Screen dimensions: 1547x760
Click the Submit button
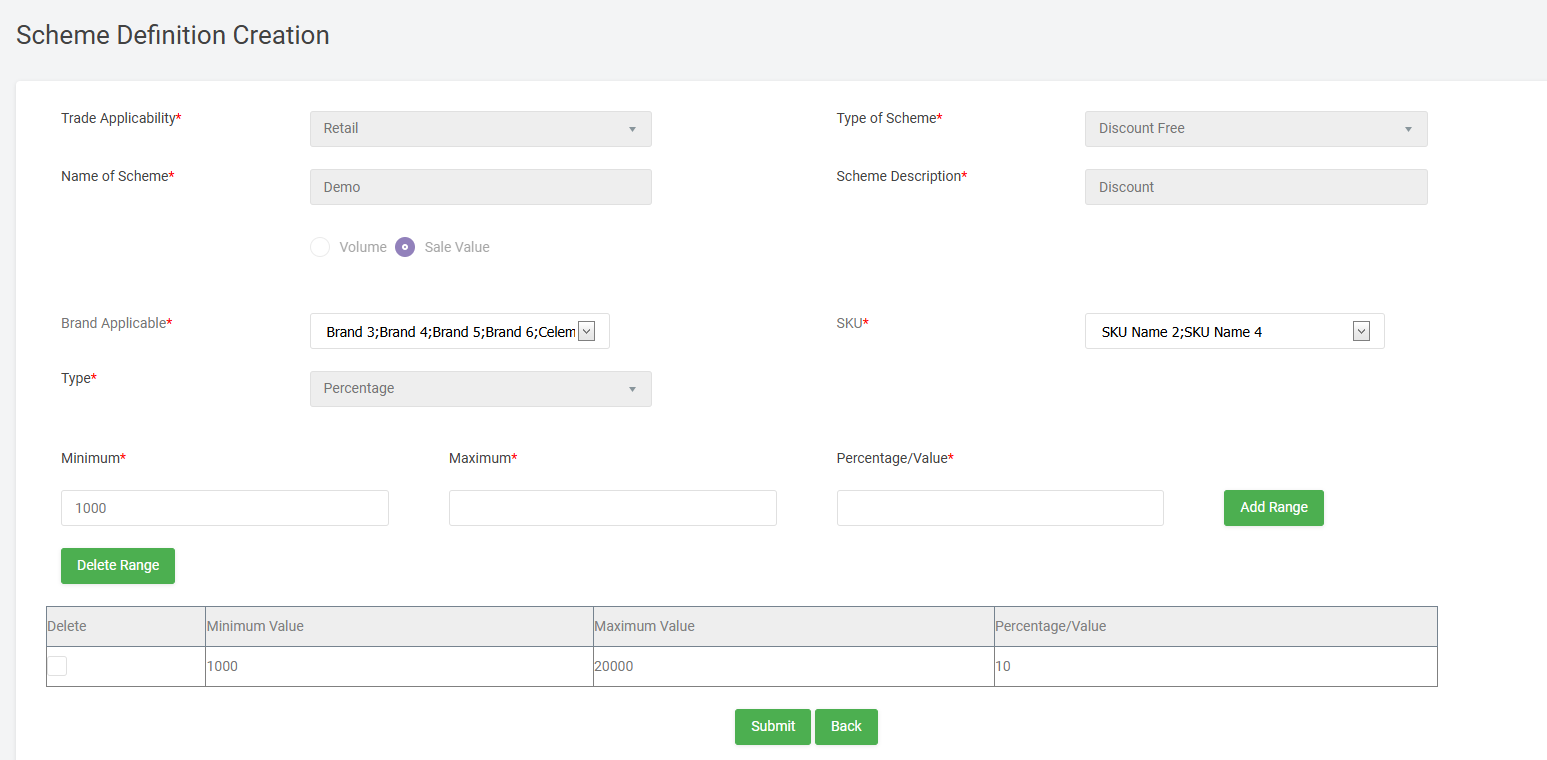(x=773, y=727)
